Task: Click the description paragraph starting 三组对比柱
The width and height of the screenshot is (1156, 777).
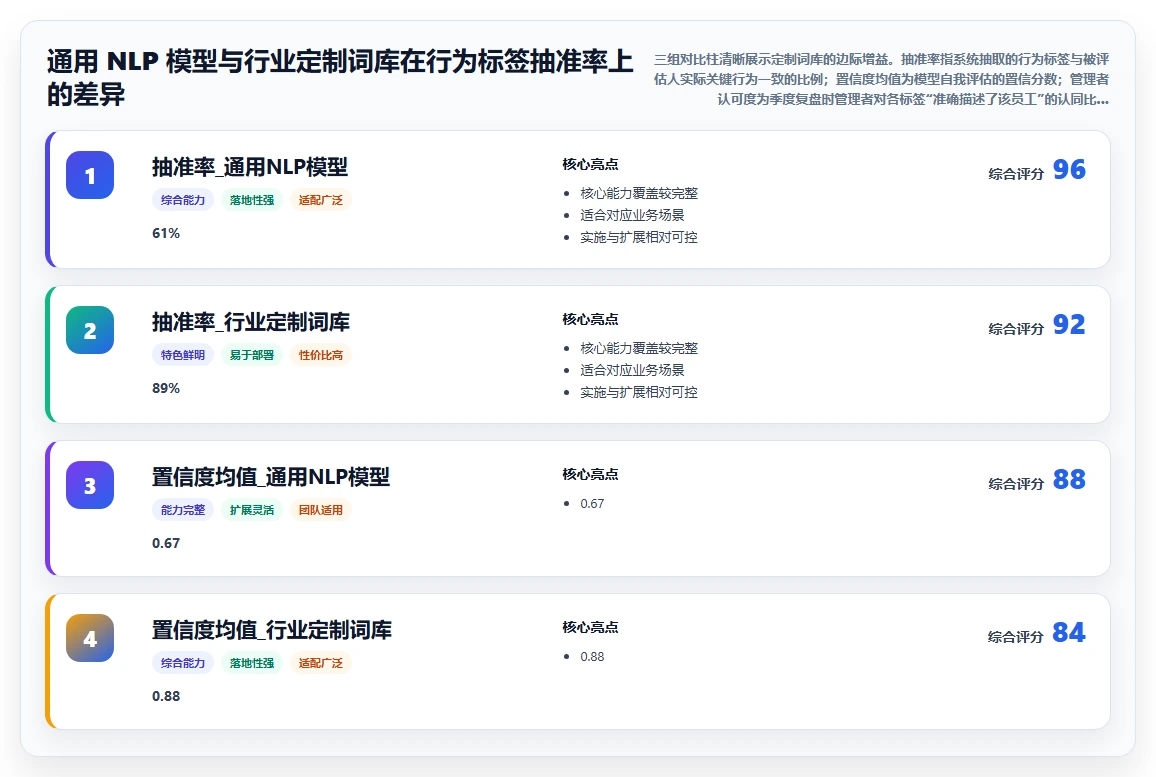Action: coord(881,79)
